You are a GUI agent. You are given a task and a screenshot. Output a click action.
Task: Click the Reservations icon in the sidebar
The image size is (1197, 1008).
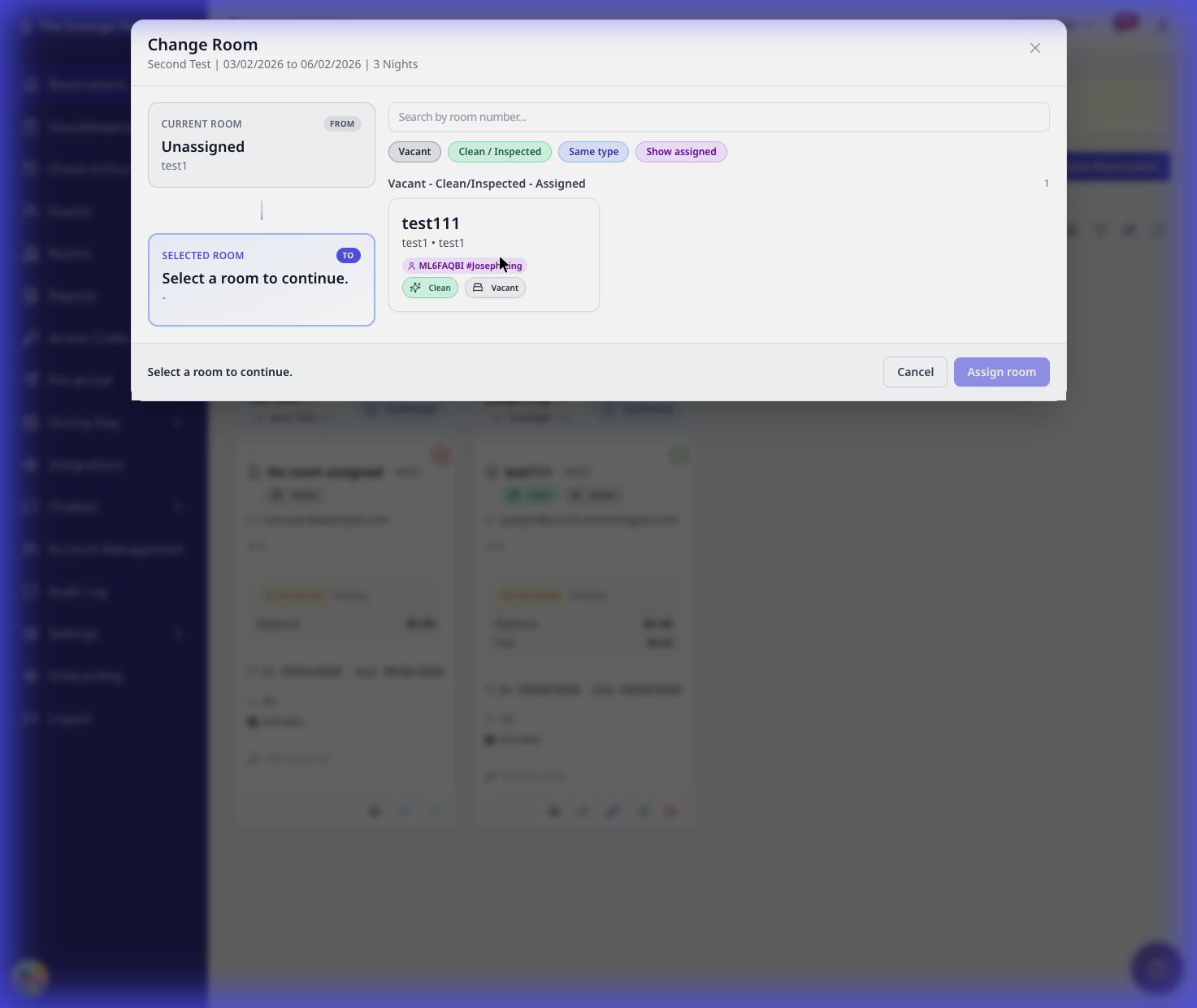click(x=30, y=84)
